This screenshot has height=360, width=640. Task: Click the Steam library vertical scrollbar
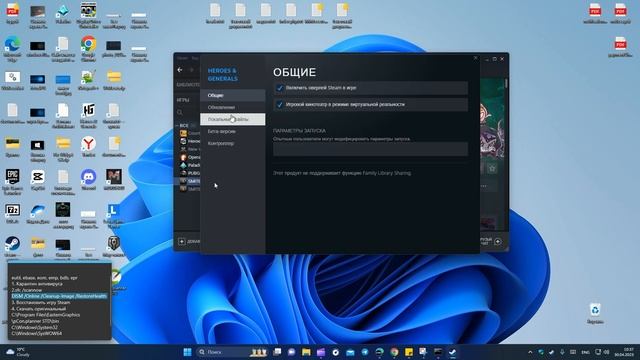click(x=506, y=83)
